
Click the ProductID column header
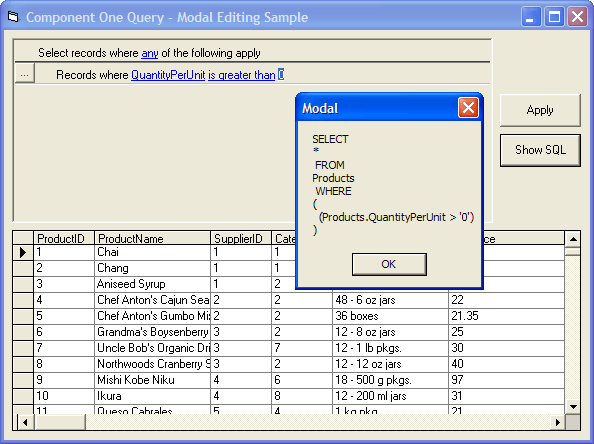click(x=64, y=239)
